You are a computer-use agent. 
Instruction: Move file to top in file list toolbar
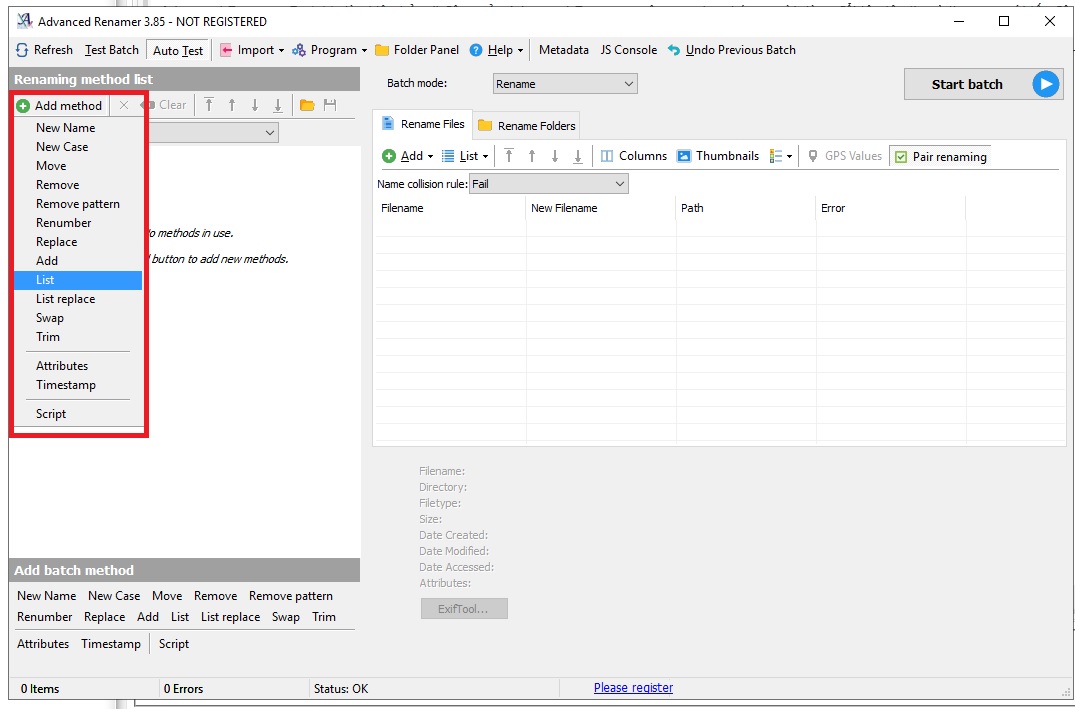pyautogui.click(x=509, y=156)
